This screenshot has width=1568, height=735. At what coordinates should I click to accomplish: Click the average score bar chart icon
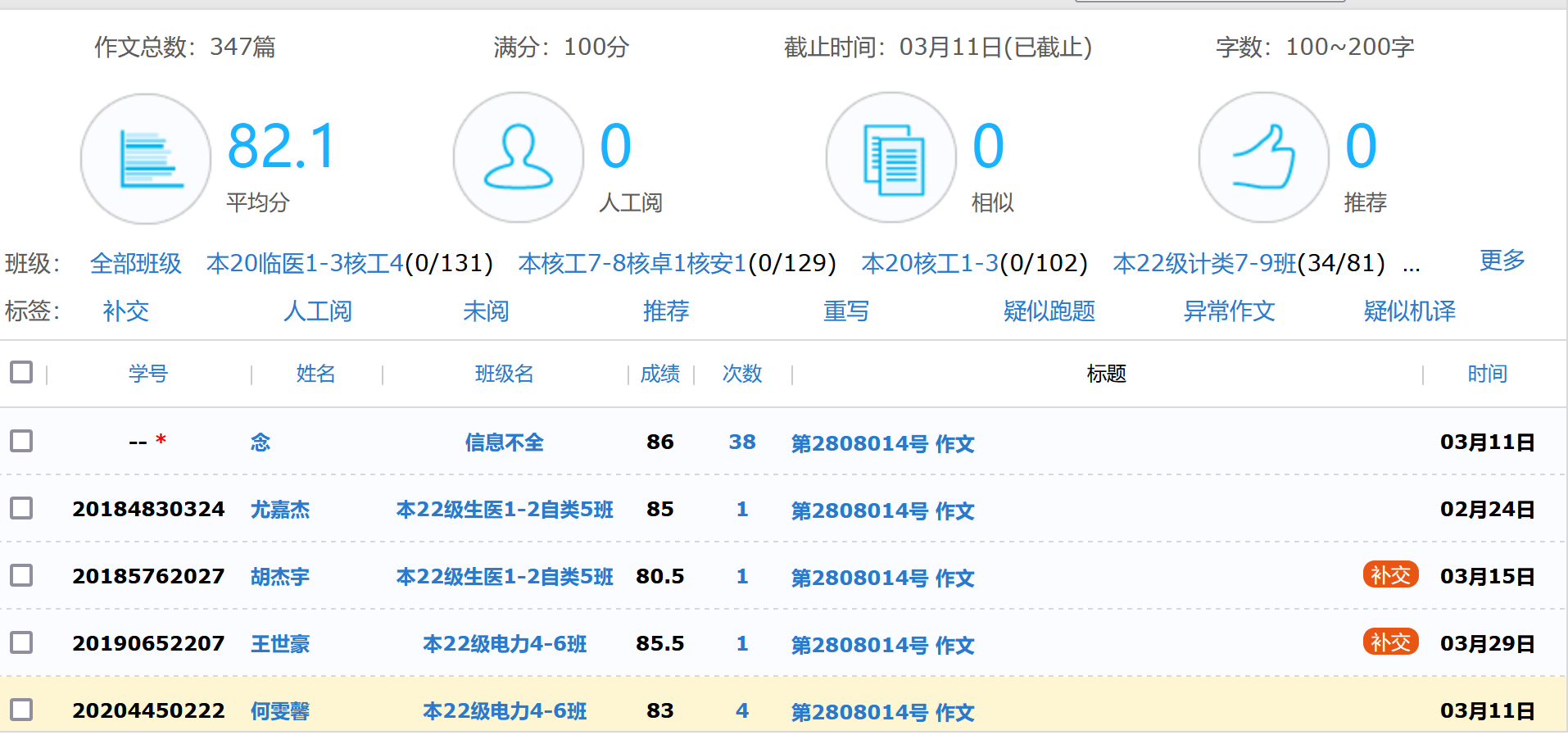click(146, 158)
